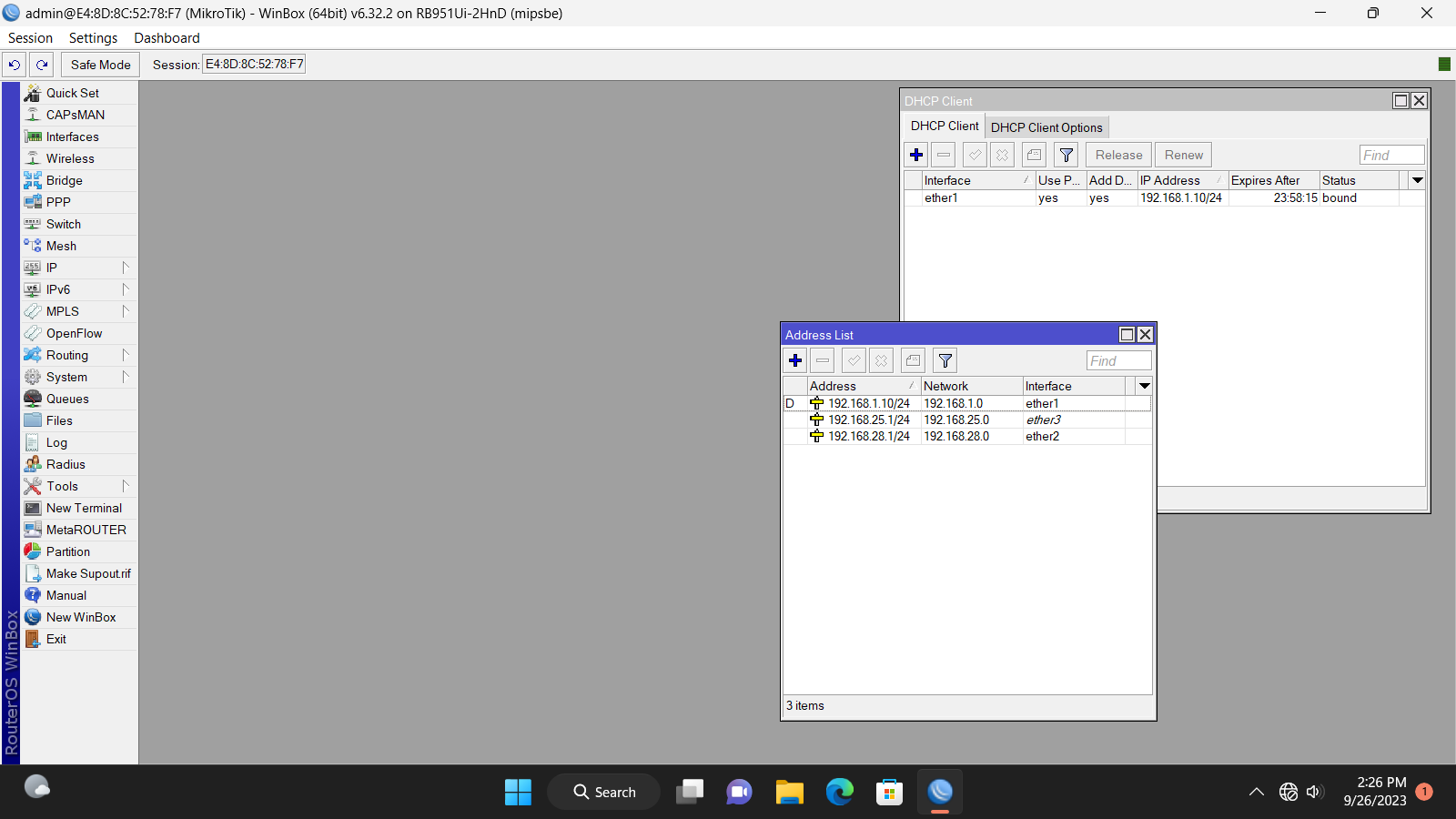The image size is (1456, 819).
Task: Open comment button in DHCP Client window
Action: [1034, 155]
